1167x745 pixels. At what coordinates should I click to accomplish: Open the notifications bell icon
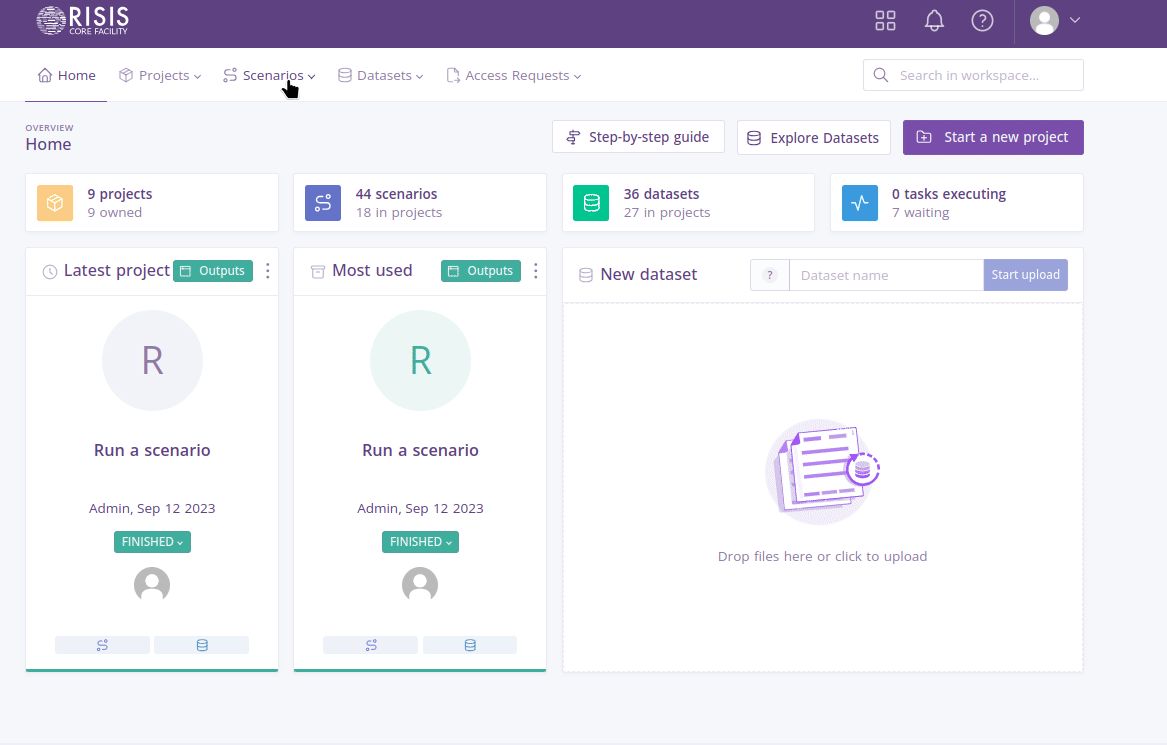934,20
